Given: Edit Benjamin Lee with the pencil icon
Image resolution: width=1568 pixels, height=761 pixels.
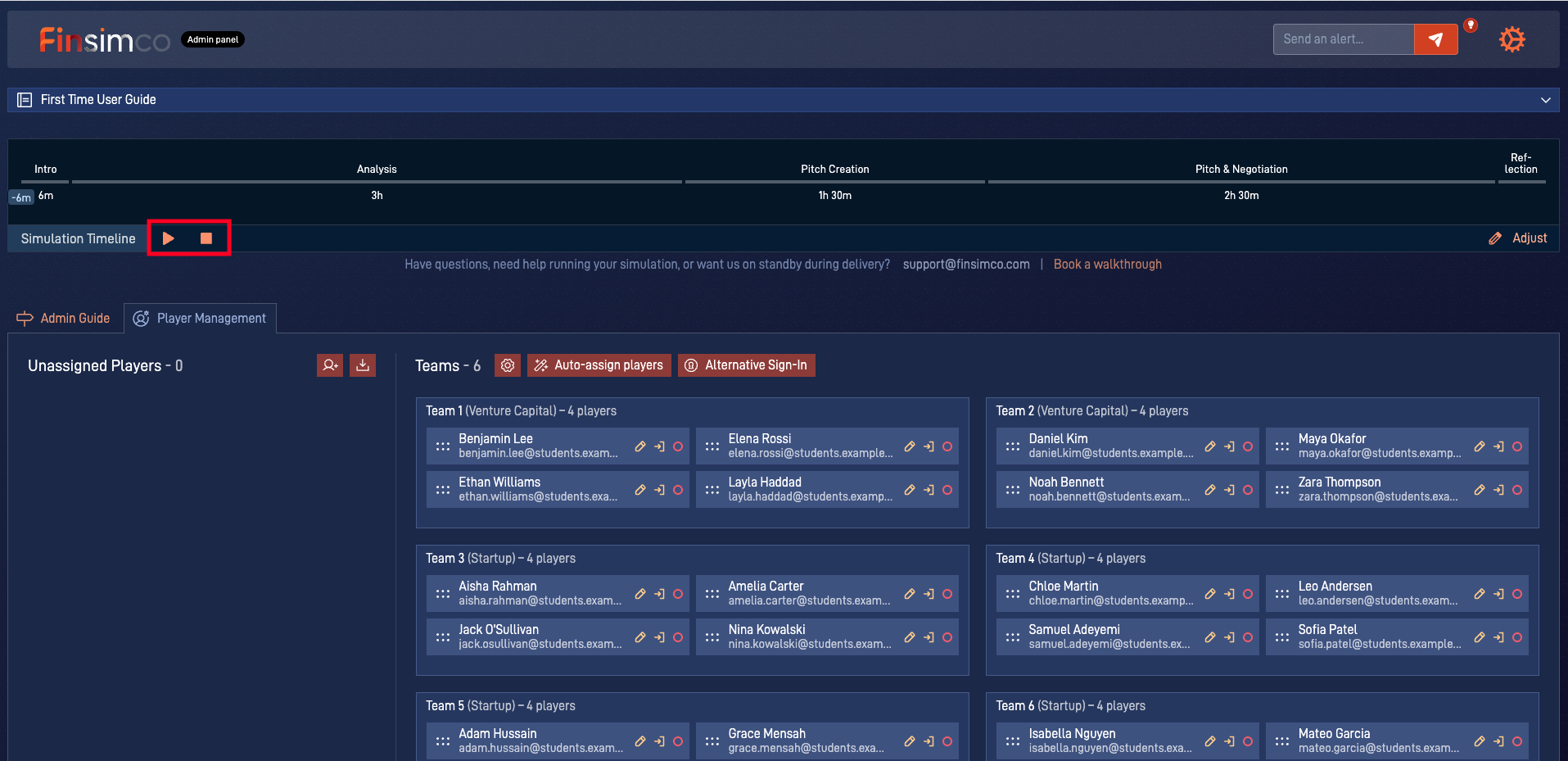Looking at the screenshot, I should click(x=640, y=446).
